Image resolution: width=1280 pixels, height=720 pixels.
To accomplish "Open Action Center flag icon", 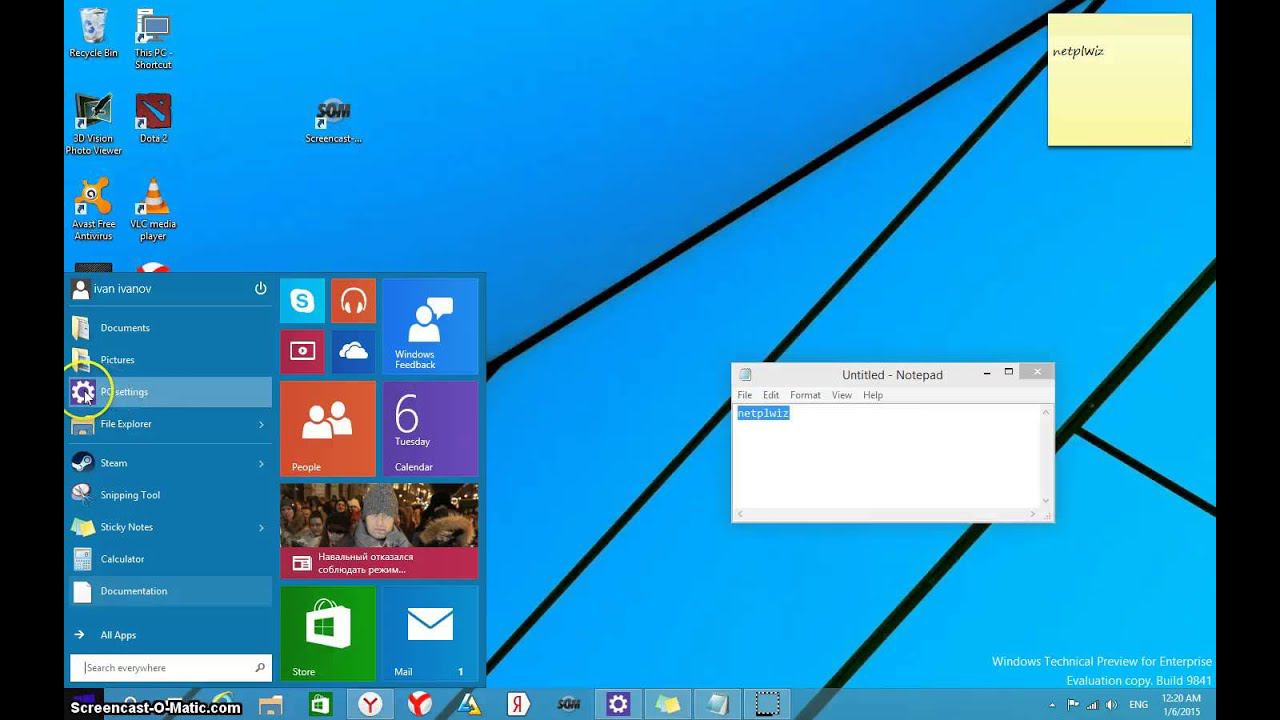I will coord(1073,705).
